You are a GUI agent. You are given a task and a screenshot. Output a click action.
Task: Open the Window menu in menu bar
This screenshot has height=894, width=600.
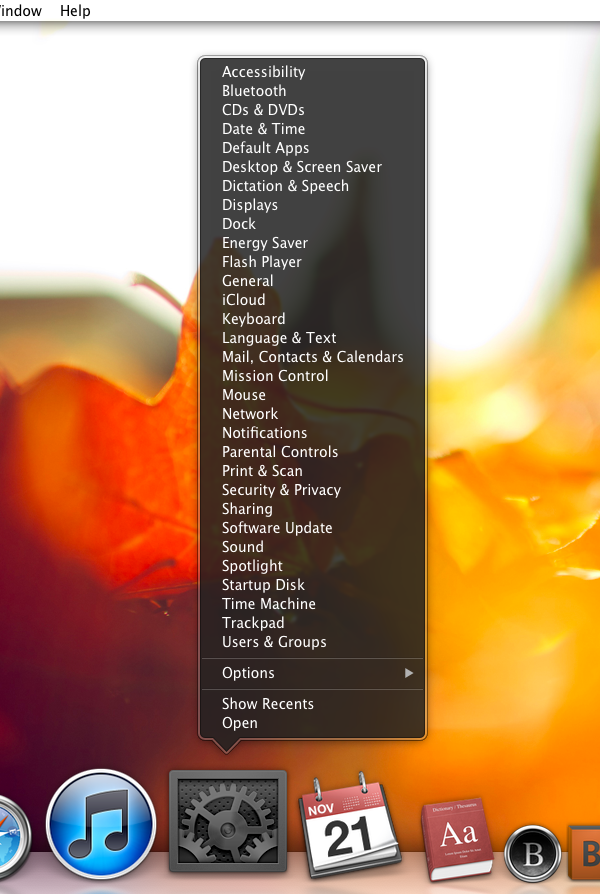(21, 11)
